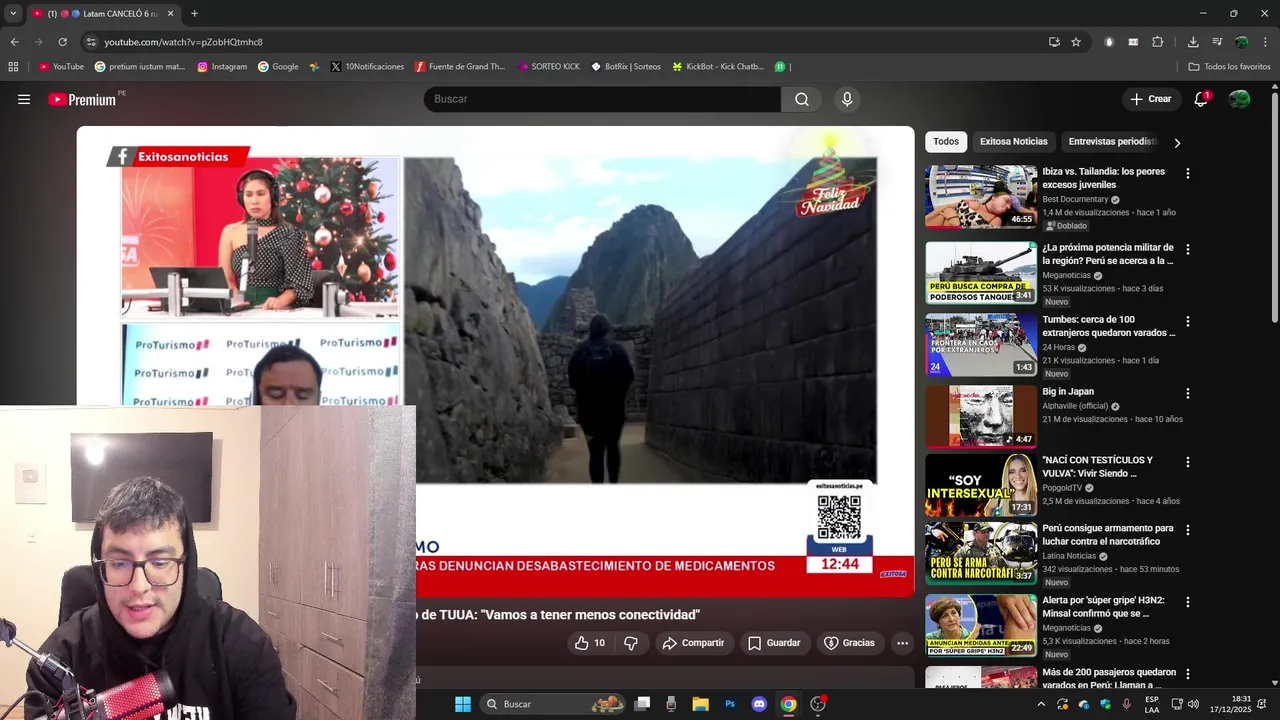Install app icon in address bar
The width and height of the screenshot is (1280, 720).
click(x=1054, y=42)
